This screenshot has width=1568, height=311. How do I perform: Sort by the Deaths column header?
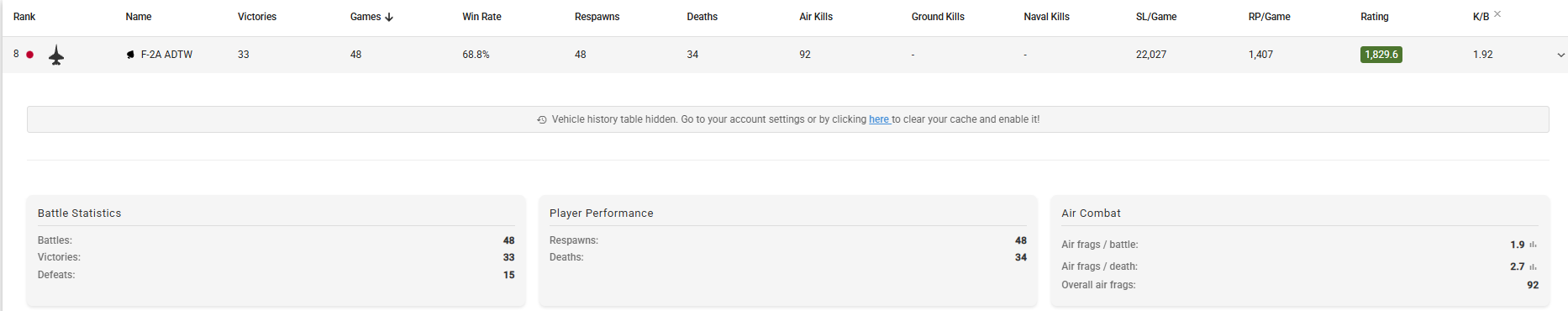(x=702, y=17)
